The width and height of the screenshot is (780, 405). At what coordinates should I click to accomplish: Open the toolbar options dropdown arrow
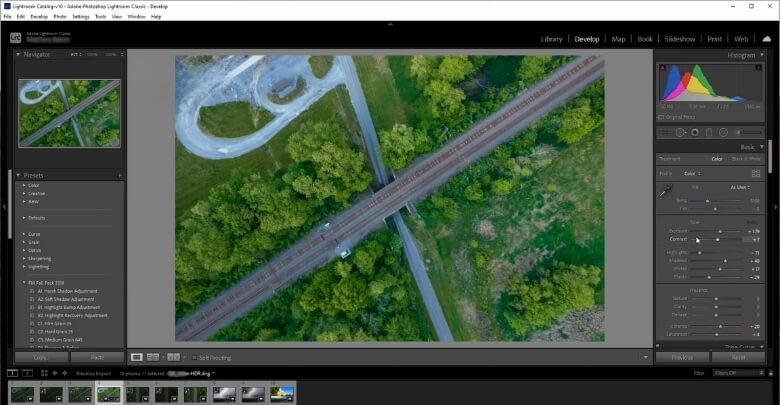(x=646, y=357)
